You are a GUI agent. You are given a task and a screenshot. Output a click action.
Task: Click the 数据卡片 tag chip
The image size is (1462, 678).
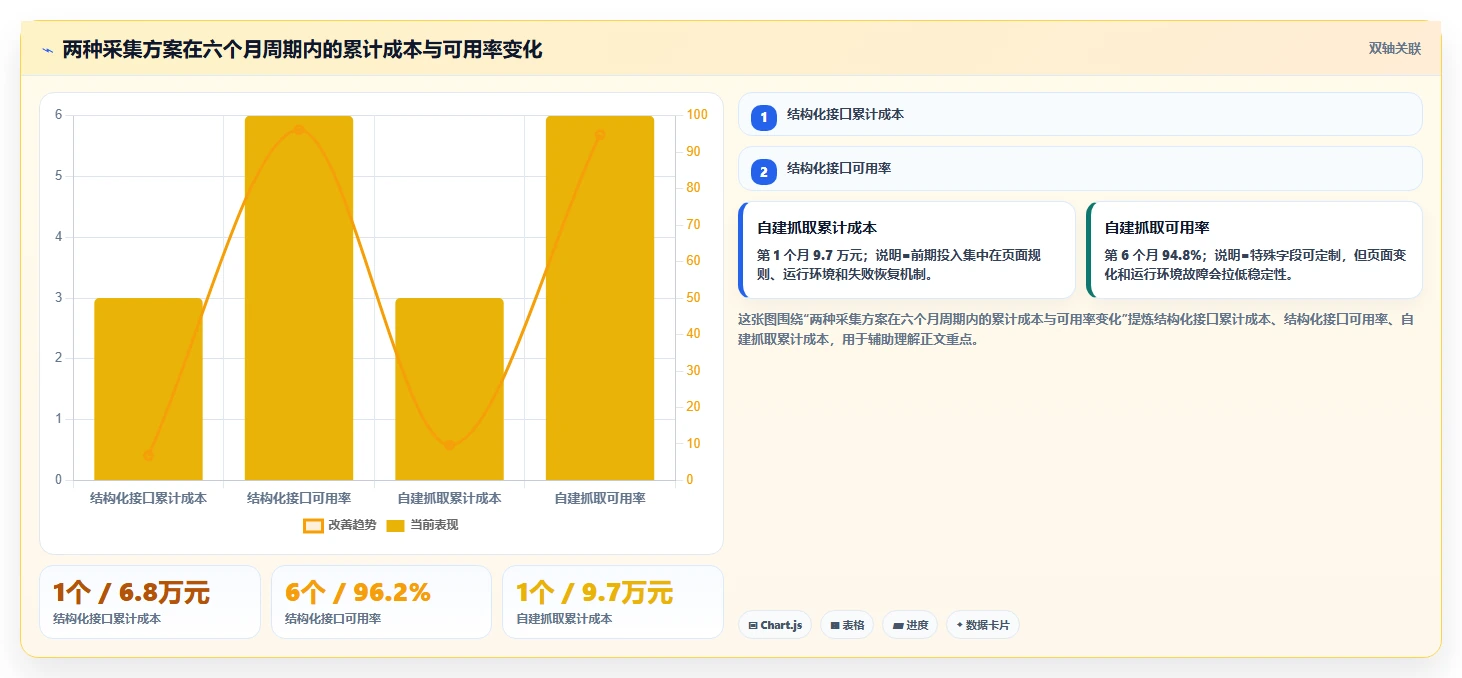point(982,625)
